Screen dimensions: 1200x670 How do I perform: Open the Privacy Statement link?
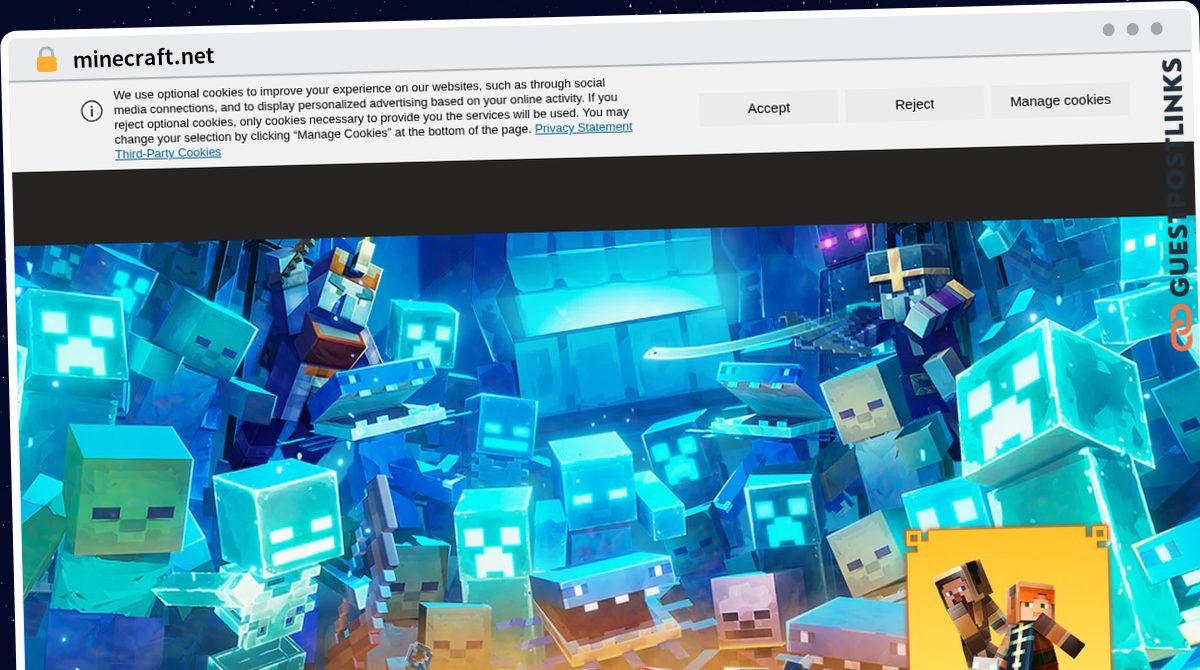pos(584,127)
